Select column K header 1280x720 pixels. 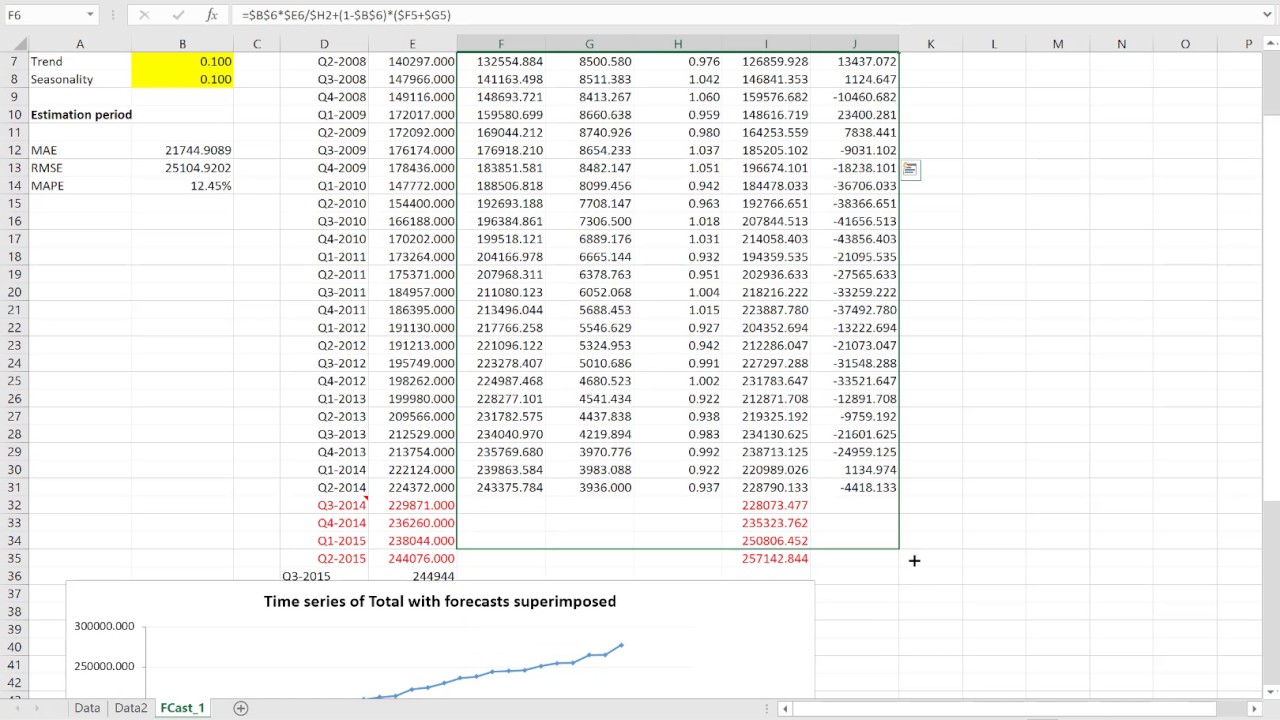coord(930,44)
